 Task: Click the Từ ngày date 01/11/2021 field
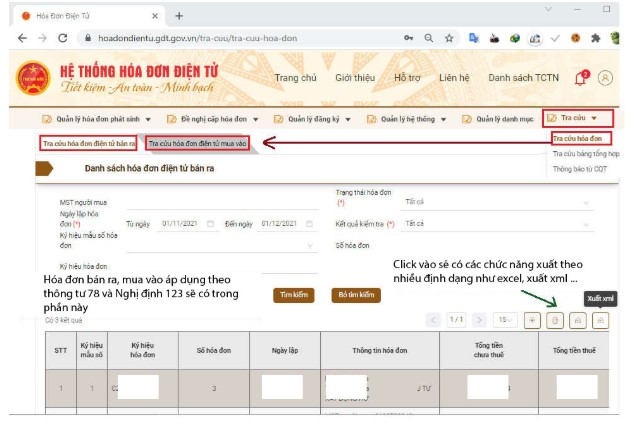click(x=187, y=223)
